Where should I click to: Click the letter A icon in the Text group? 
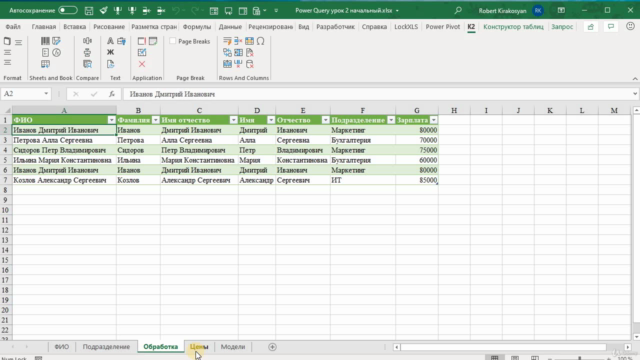(x=110, y=41)
